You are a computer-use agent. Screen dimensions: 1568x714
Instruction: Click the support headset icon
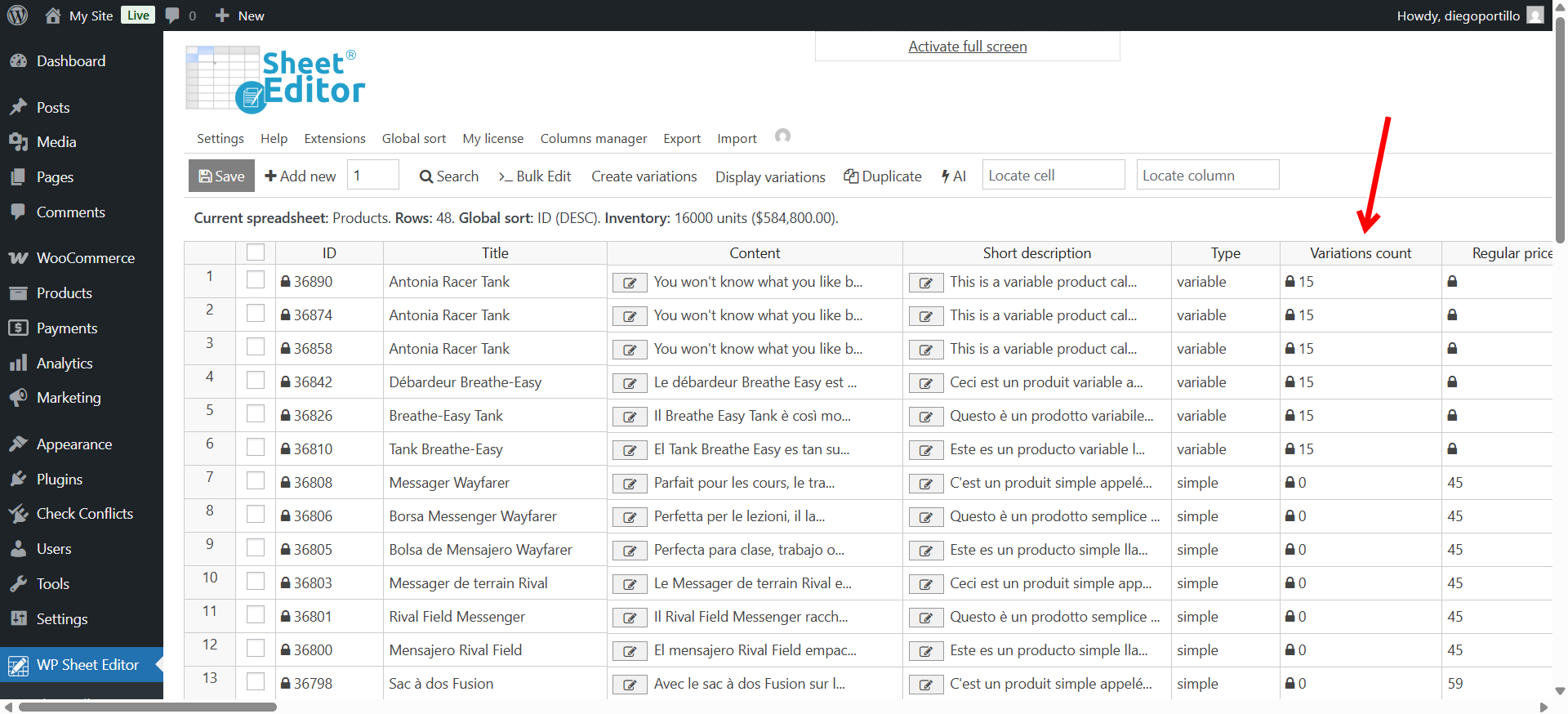782,136
